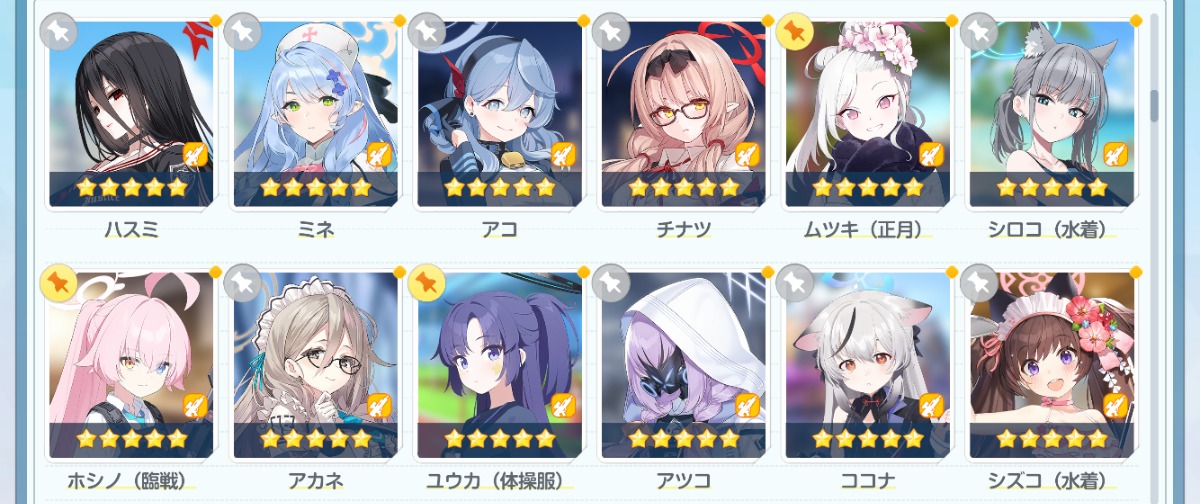
Task: Pin the ミネ character card
Action: click(242, 32)
